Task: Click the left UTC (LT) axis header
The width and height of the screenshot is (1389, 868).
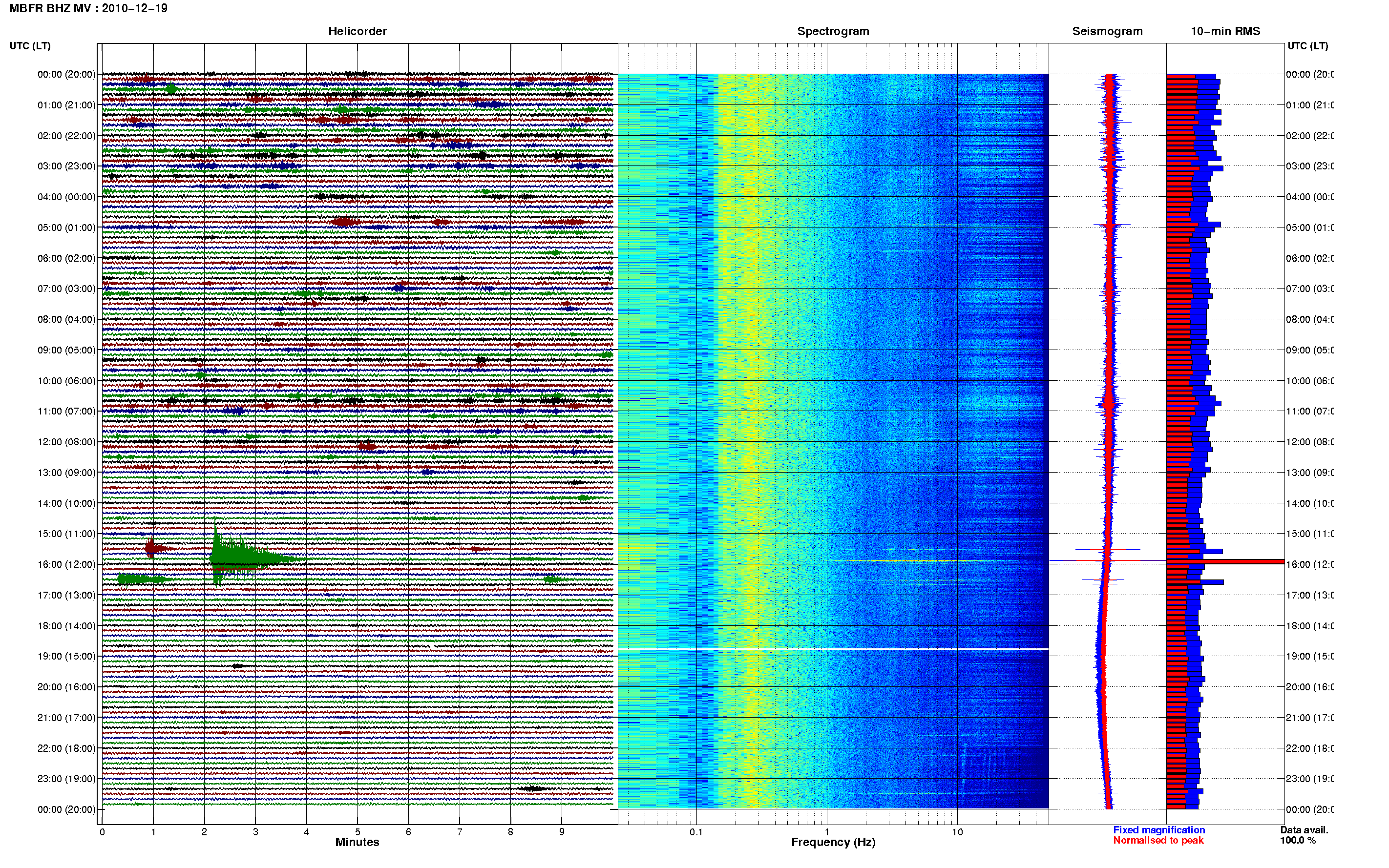Action: click(30, 46)
